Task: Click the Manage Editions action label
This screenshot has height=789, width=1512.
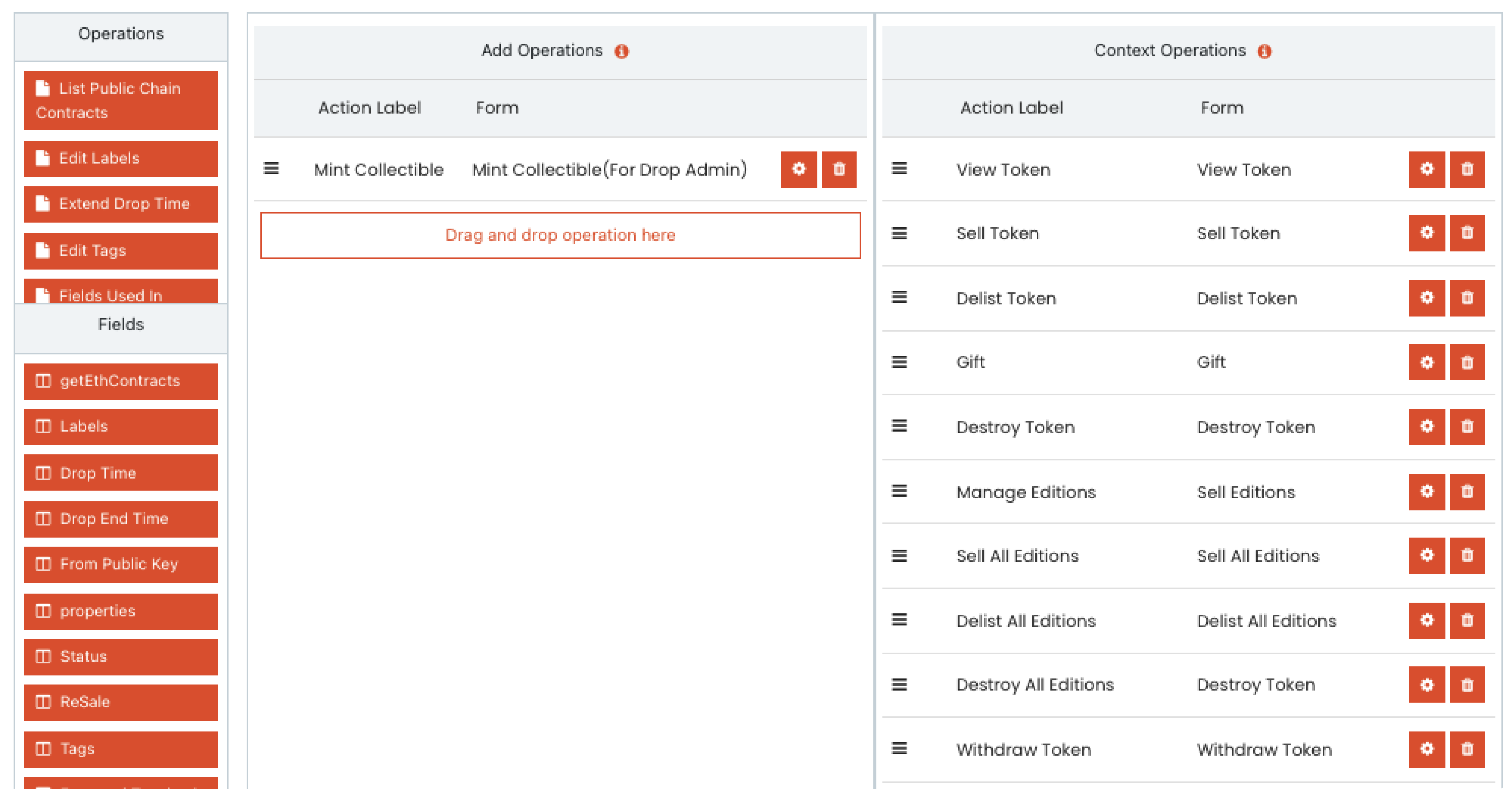Action: click(x=1026, y=492)
